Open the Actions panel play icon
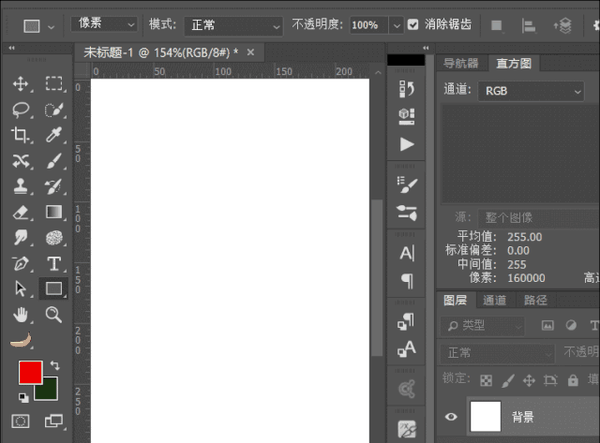 pos(407,144)
